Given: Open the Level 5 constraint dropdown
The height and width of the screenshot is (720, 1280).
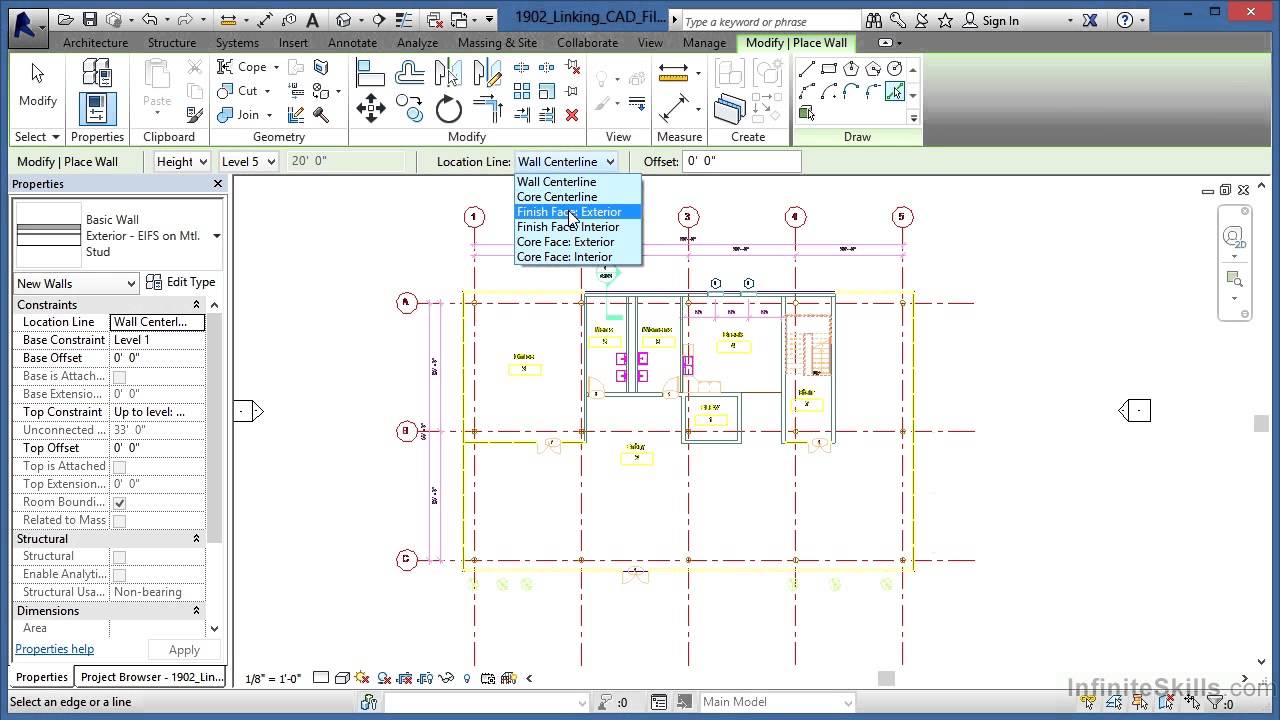Looking at the screenshot, I should pos(248,161).
